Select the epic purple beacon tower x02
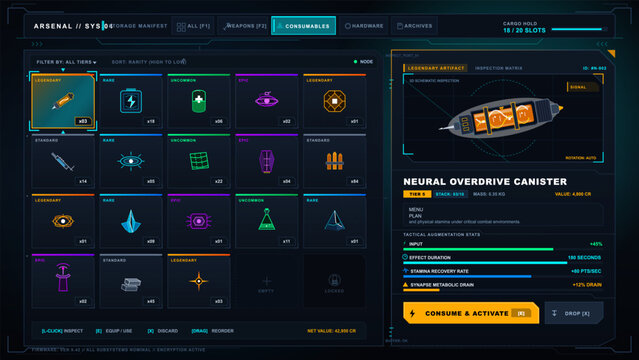 pos(63,281)
